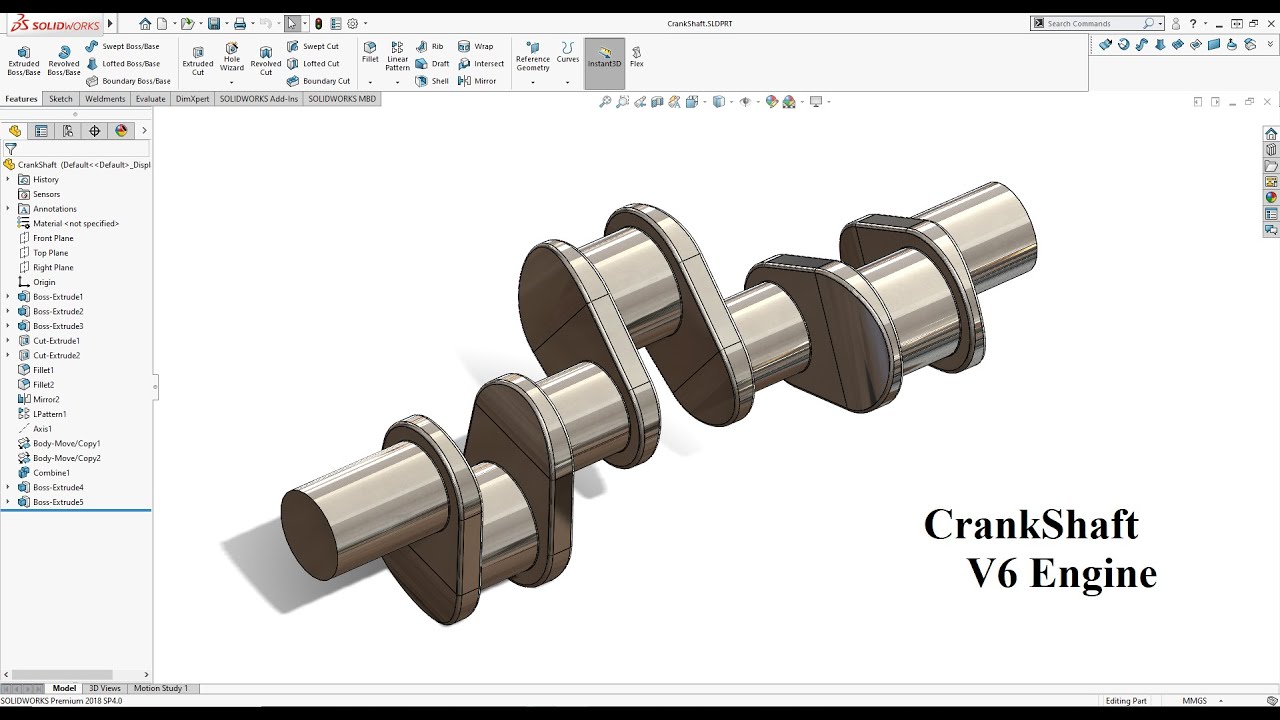Image resolution: width=1280 pixels, height=720 pixels.
Task: Select the Swept Cut tool
Action: click(313, 46)
